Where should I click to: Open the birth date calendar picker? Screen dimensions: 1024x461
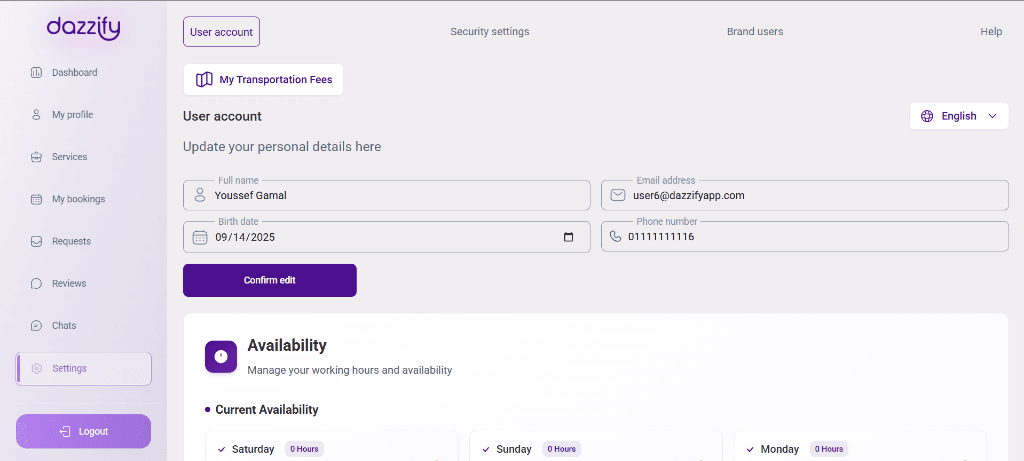[568, 237]
